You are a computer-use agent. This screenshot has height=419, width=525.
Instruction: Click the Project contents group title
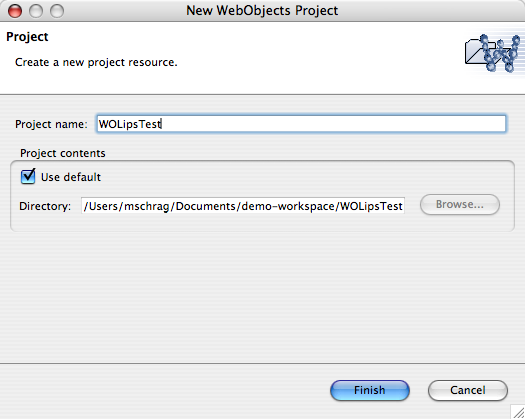point(63,153)
